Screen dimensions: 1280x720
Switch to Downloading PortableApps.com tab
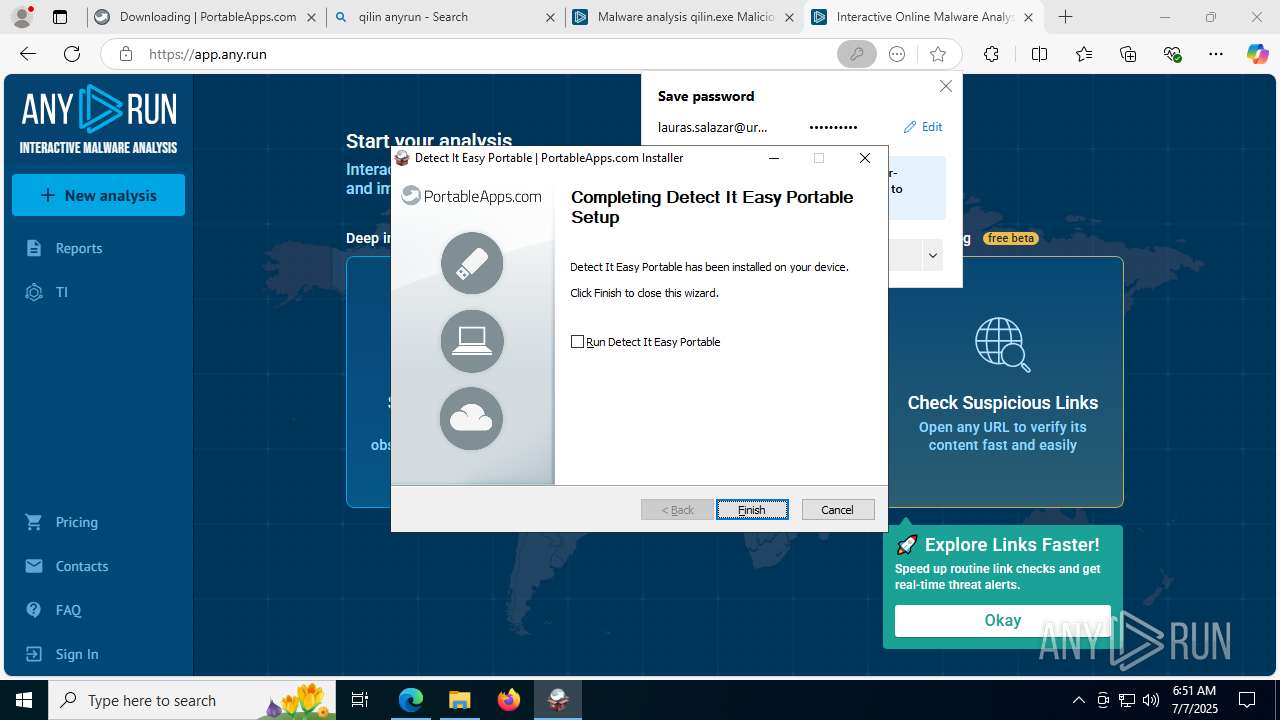[x=207, y=17]
